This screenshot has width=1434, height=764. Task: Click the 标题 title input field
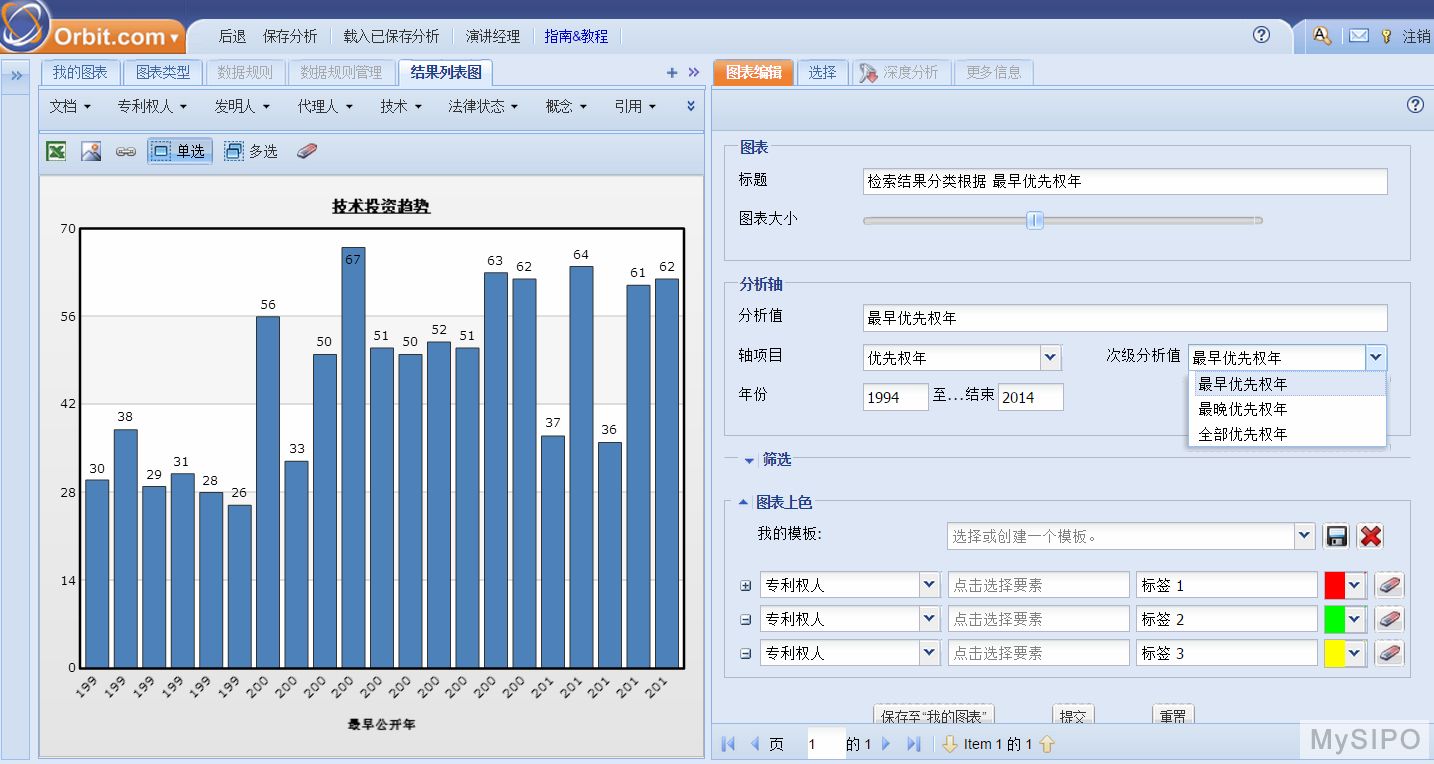point(1124,181)
